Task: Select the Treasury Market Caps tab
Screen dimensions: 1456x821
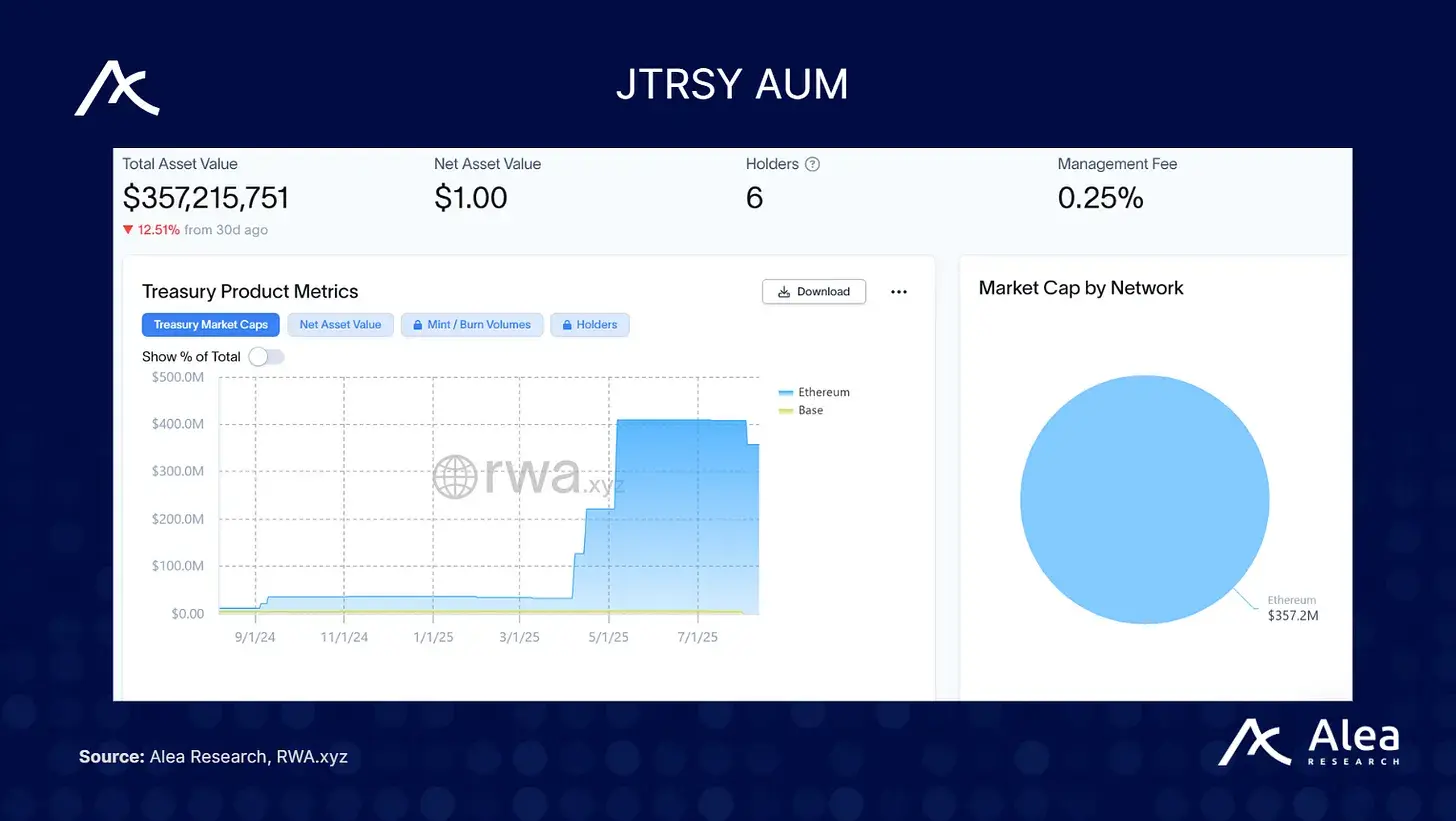Action: [x=211, y=325]
